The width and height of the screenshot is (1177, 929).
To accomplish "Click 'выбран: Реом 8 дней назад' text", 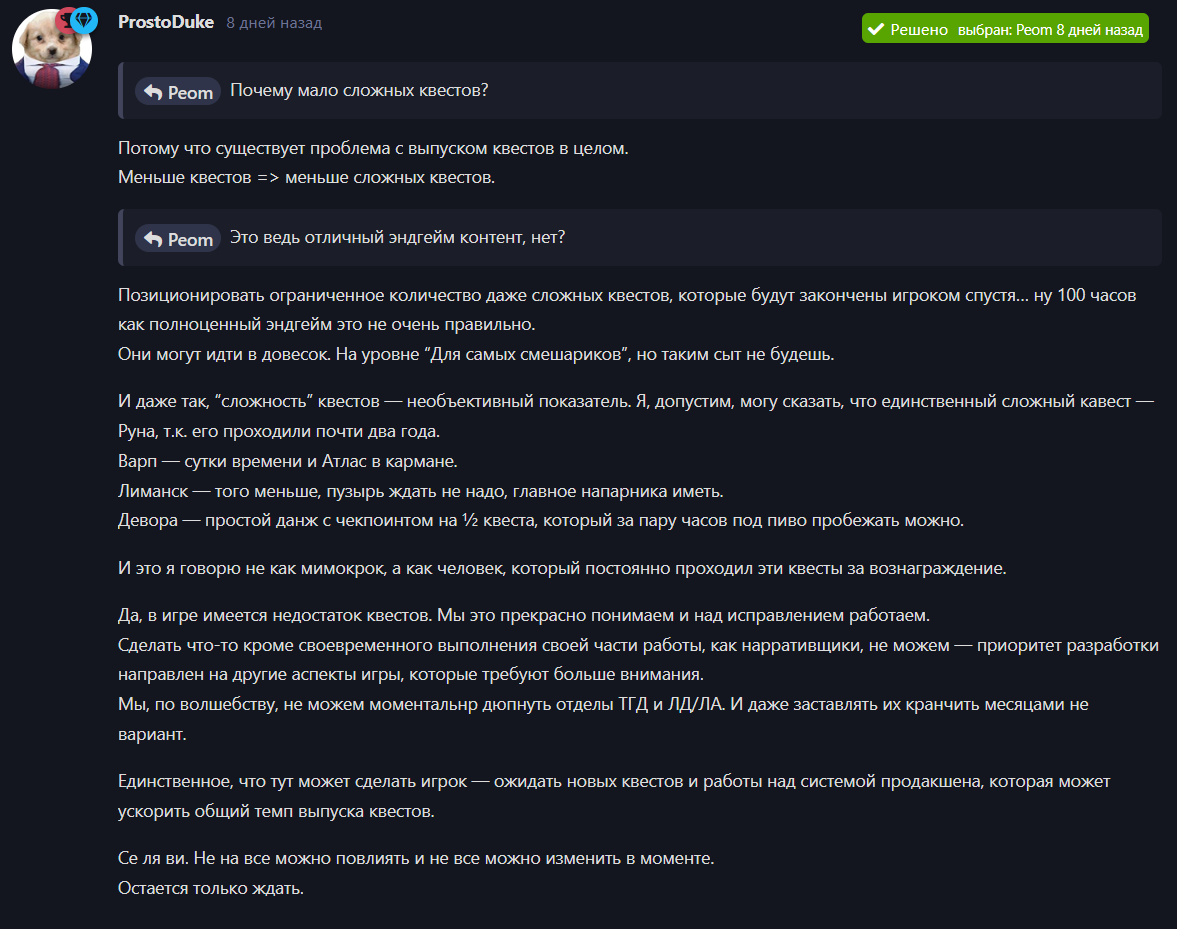I will pyautogui.click(x=1050, y=30).
